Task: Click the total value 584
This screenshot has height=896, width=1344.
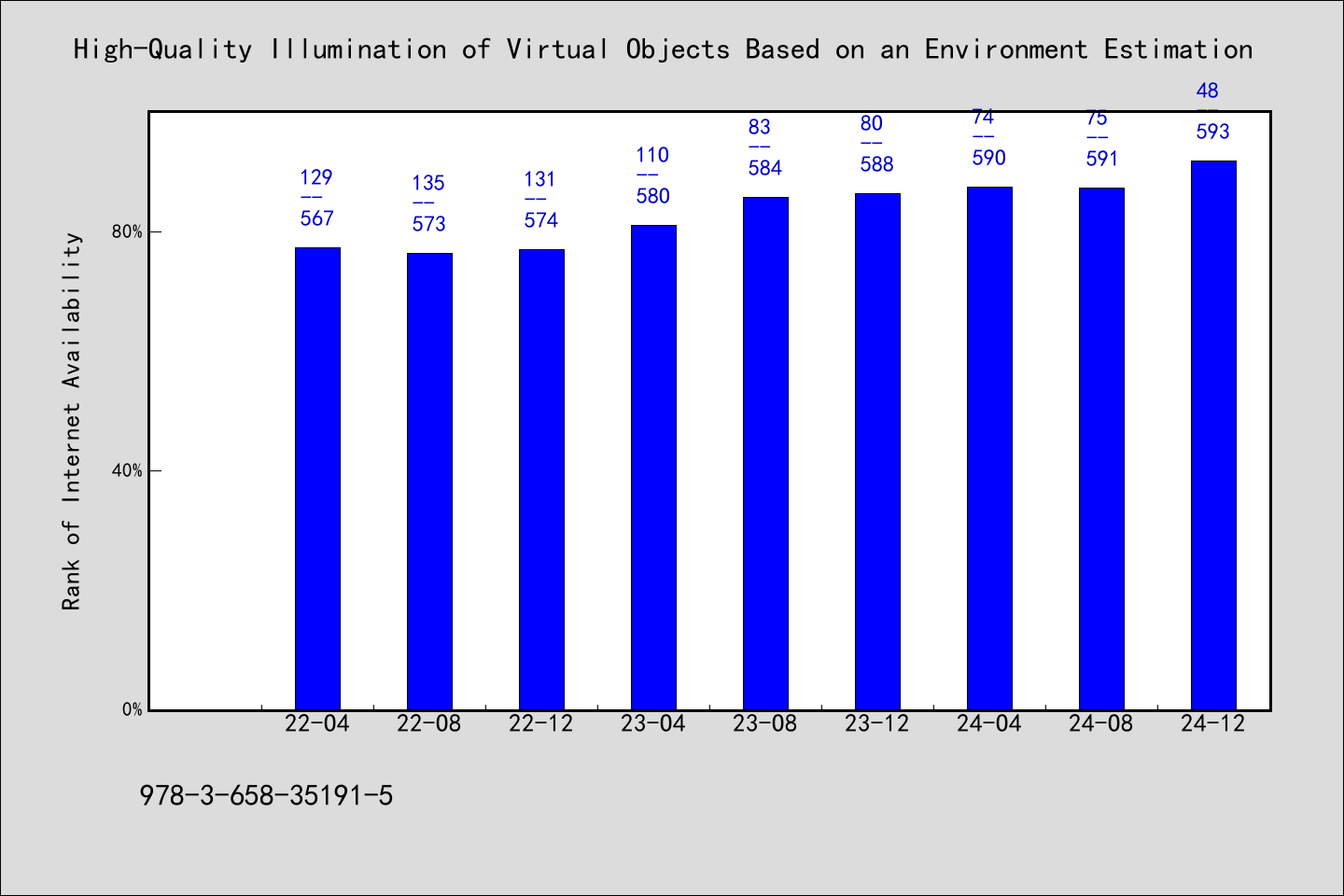Action: click(765, 168)
